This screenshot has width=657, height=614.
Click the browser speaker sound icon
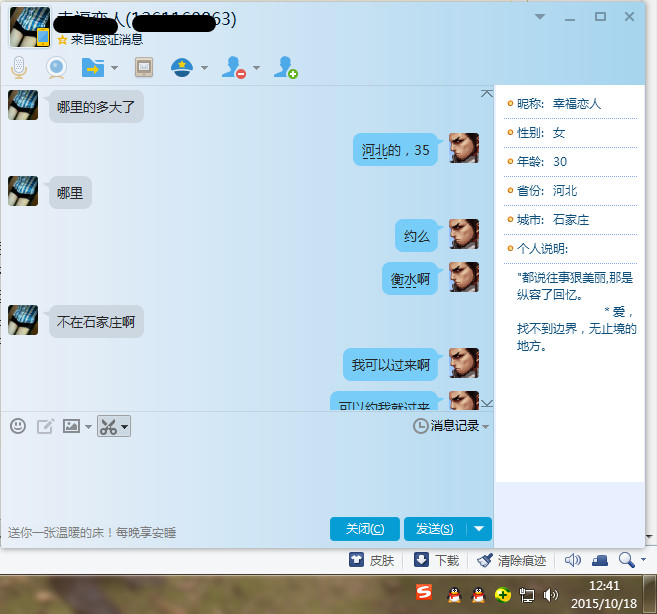coord(572,560)
